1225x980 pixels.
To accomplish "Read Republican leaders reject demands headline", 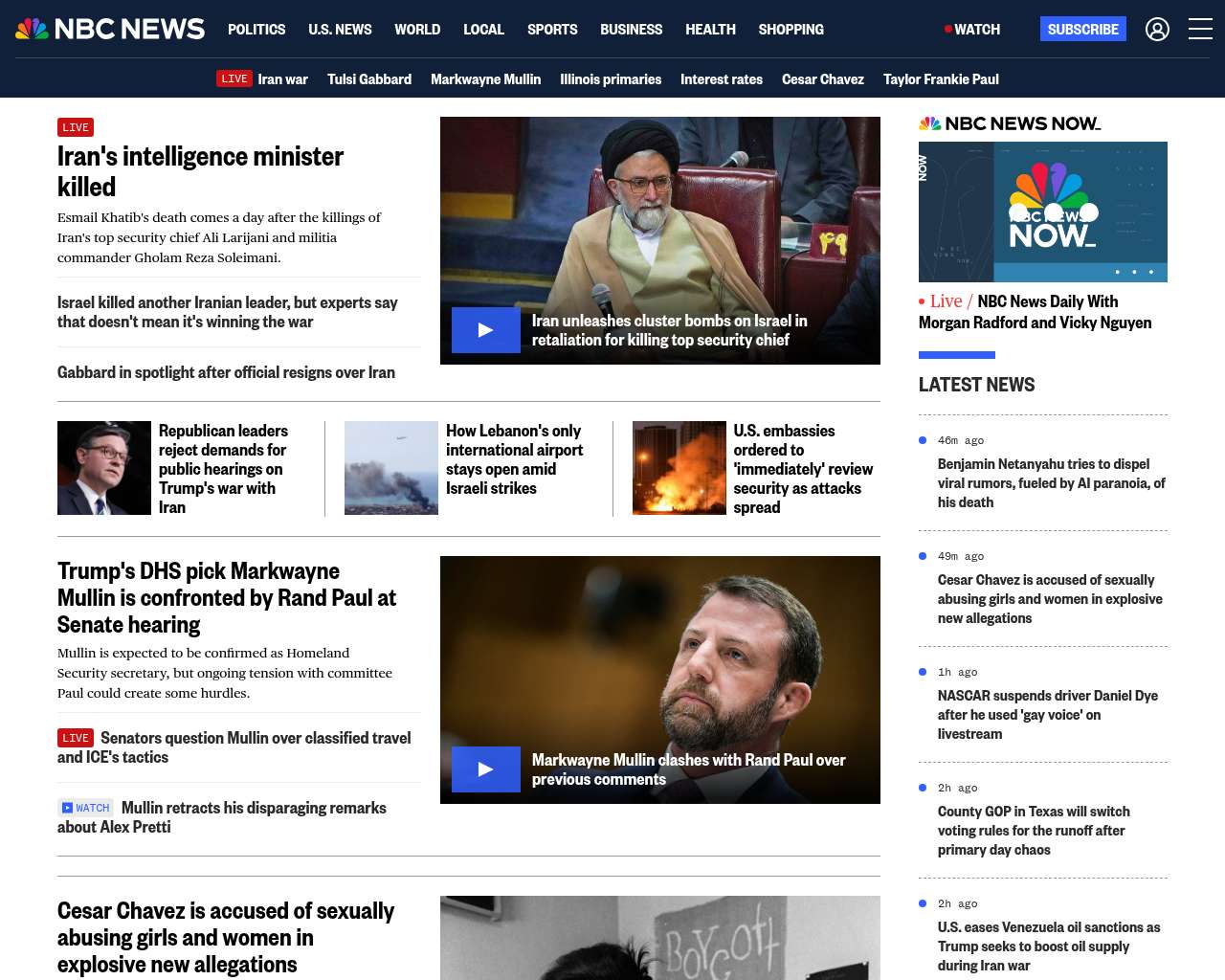I will click(223, 469).
